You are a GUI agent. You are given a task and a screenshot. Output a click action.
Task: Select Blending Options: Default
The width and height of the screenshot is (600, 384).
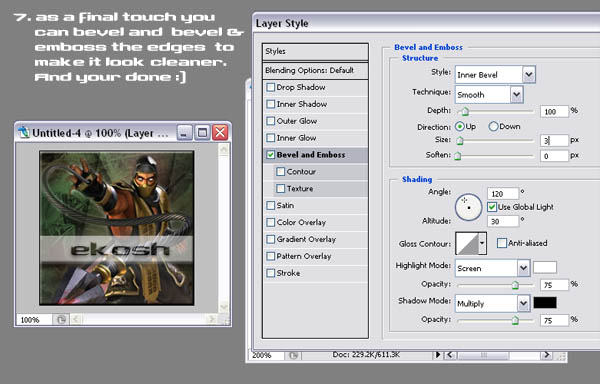(x=315, y=70)
